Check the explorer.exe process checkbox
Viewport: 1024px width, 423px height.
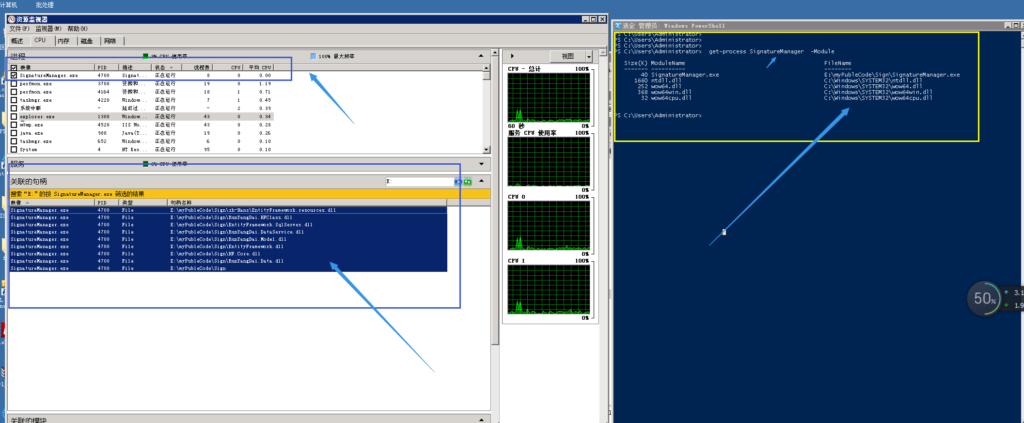pyautogui.click(x=14, y=117)
